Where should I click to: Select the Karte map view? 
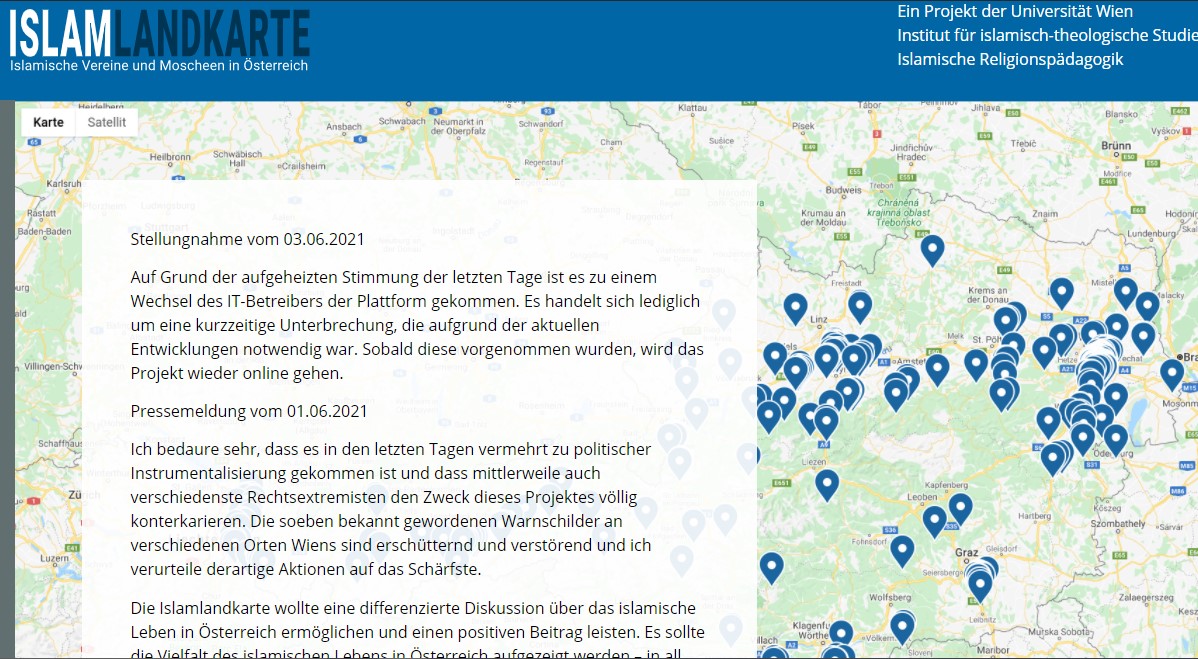coord(48,122)
